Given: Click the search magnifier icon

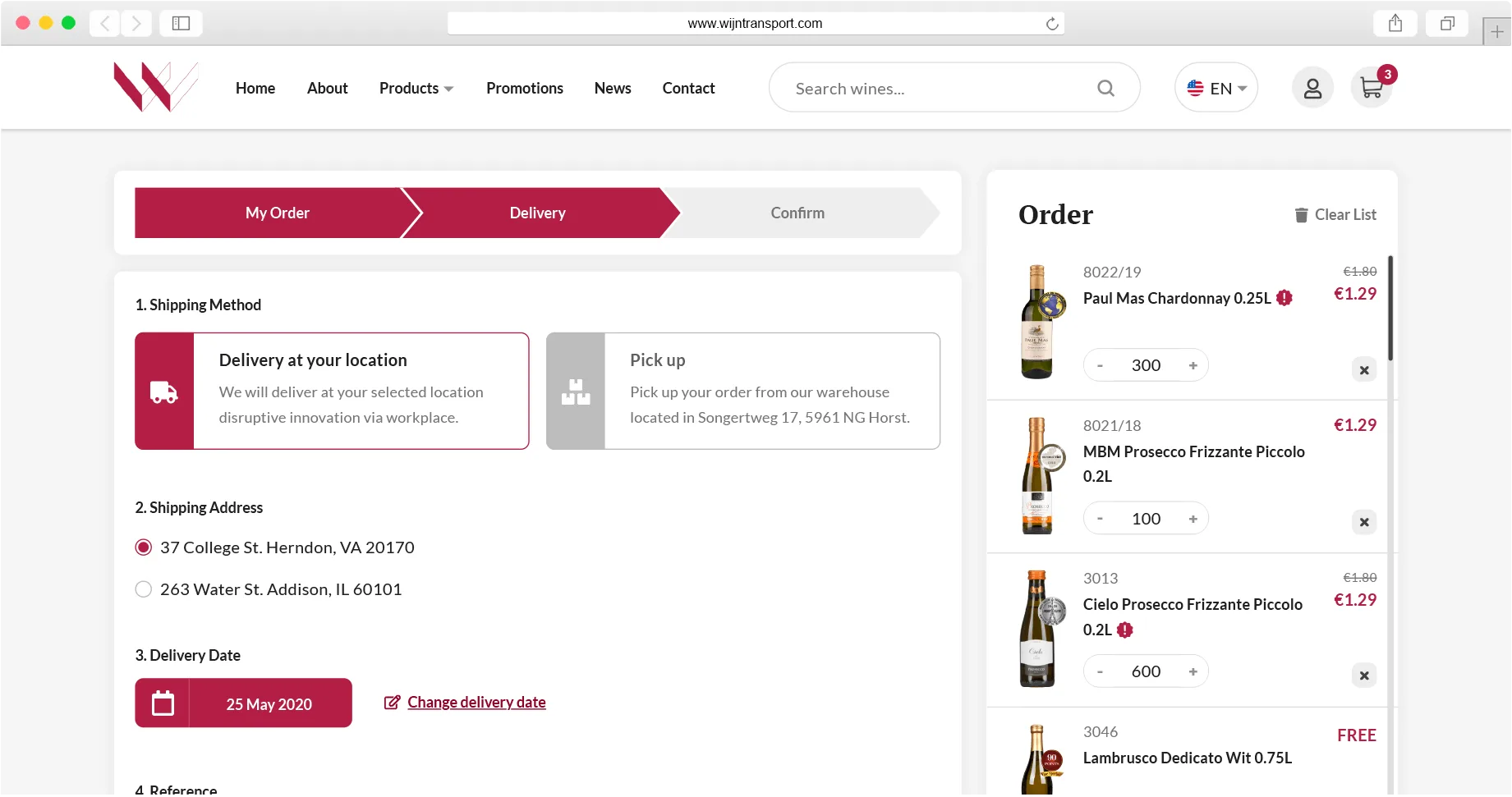Looking at the screenshot, I should tap(1105, 88).
